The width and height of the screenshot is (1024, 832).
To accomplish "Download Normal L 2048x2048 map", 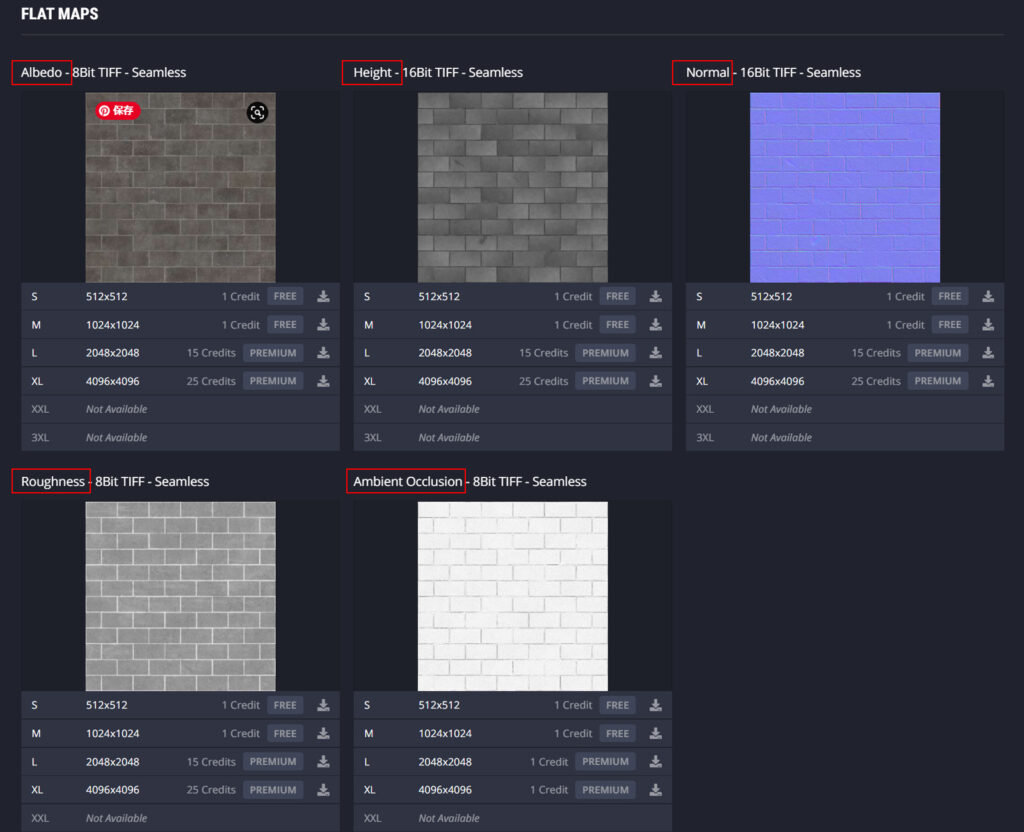I will pyautogui.click(x=988, y=353).
